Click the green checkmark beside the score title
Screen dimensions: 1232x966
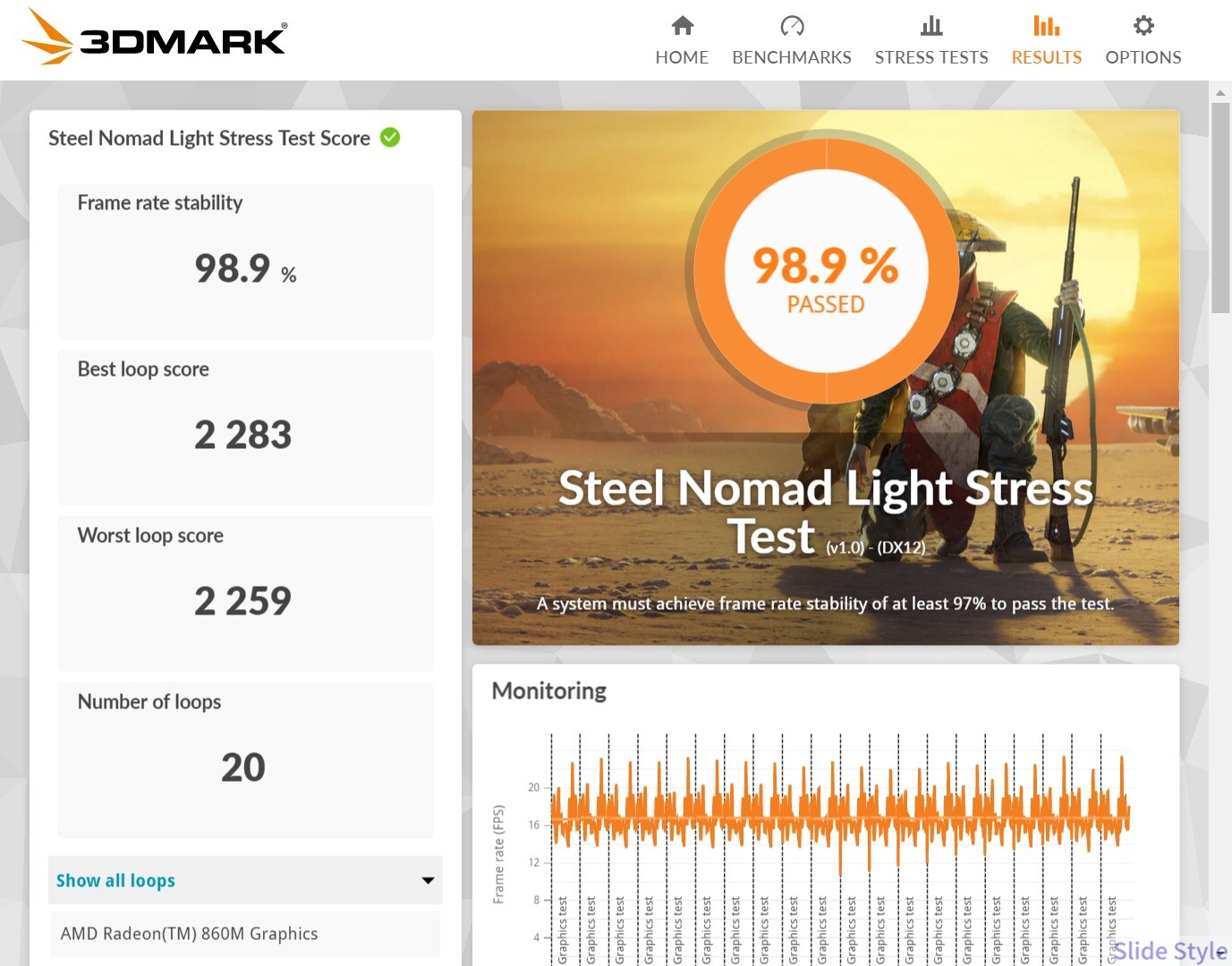coord(390,137)
